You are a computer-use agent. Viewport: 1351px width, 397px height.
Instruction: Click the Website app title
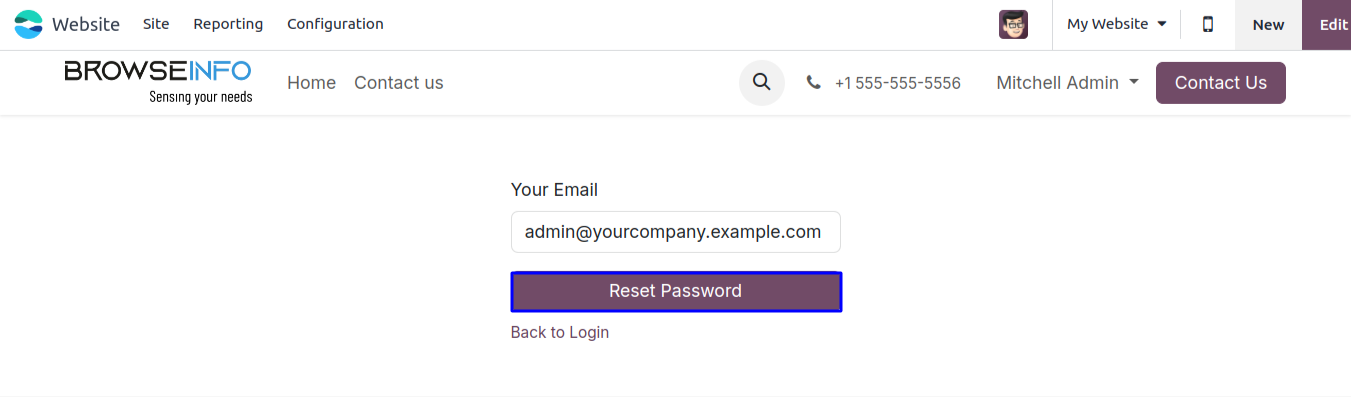[86, 24]
